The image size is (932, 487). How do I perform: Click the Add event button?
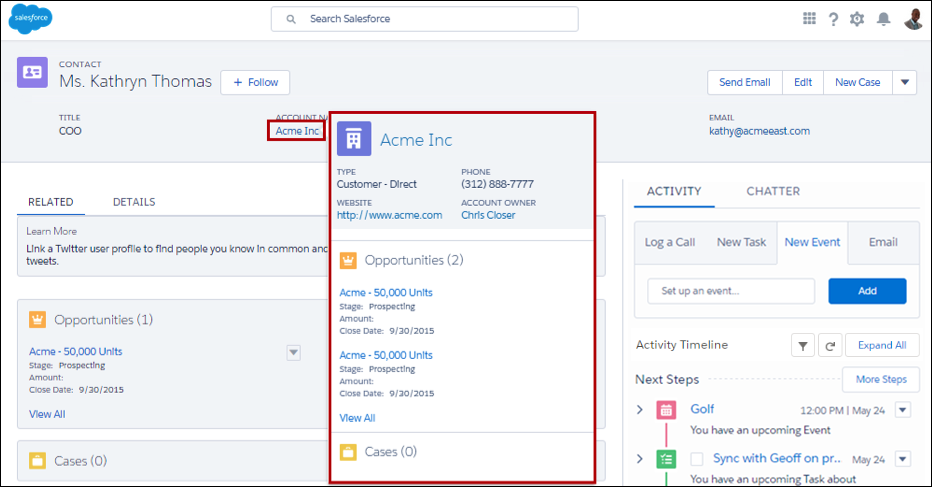(x=867, y=291)
